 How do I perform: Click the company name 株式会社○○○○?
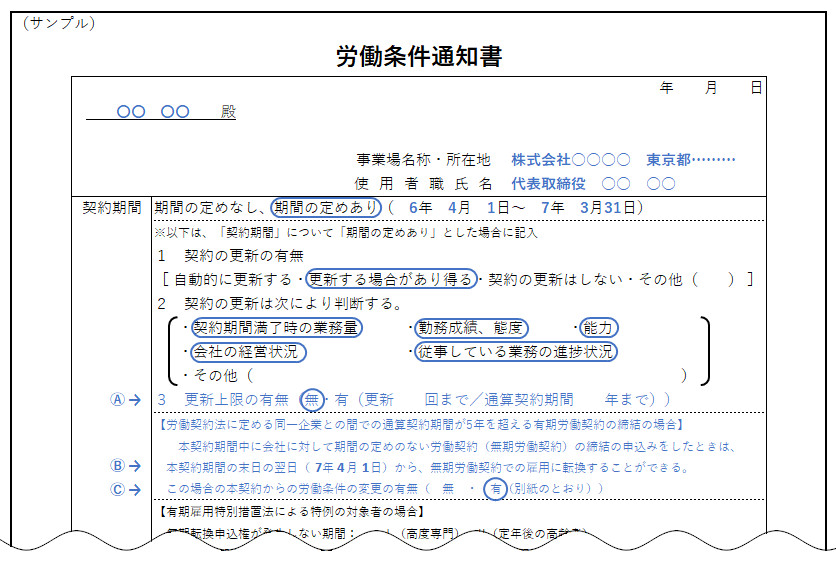[571, 160]
